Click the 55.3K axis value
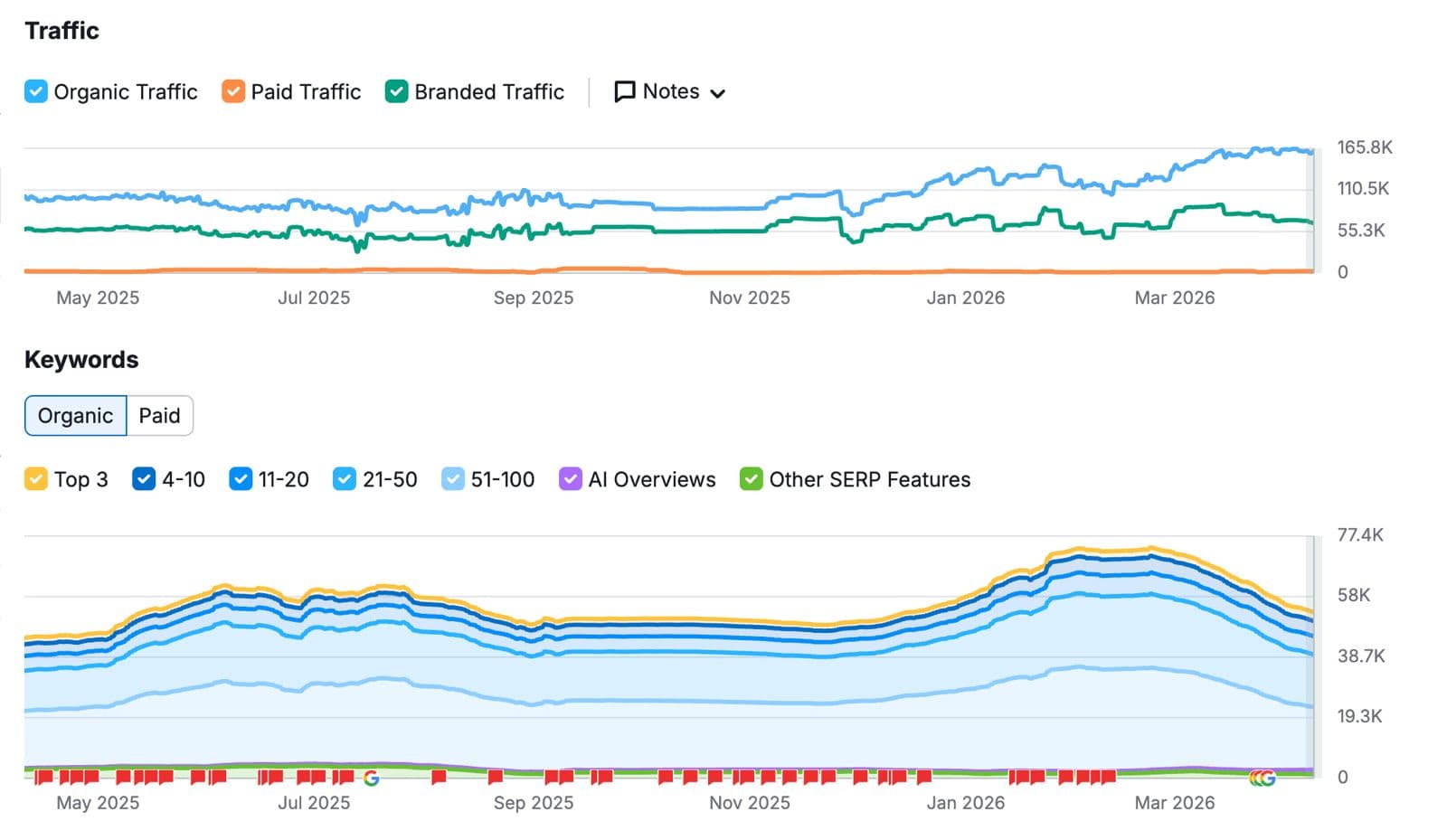This screenshot has width=1447, height=840. [x=1361, y=231]
